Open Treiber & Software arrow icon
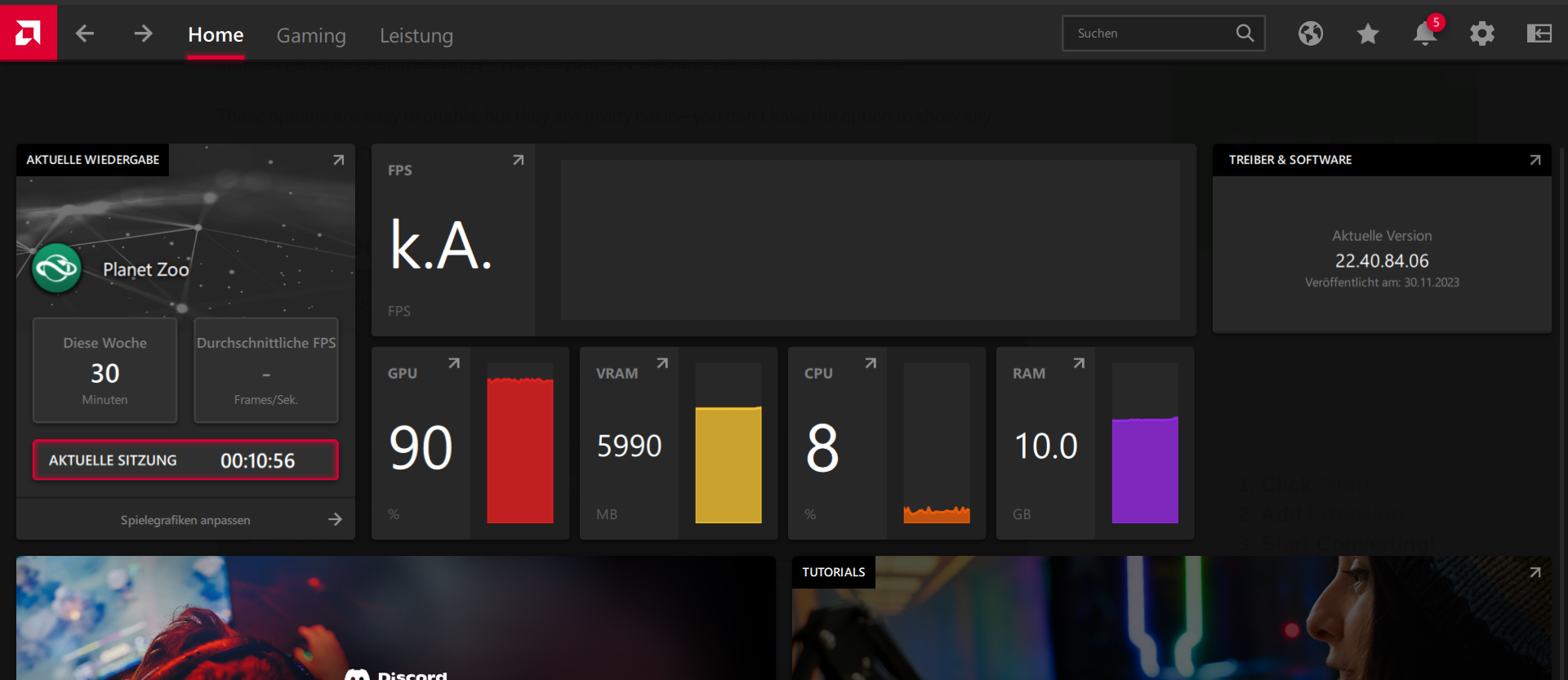 click(x=1535, y=160)
